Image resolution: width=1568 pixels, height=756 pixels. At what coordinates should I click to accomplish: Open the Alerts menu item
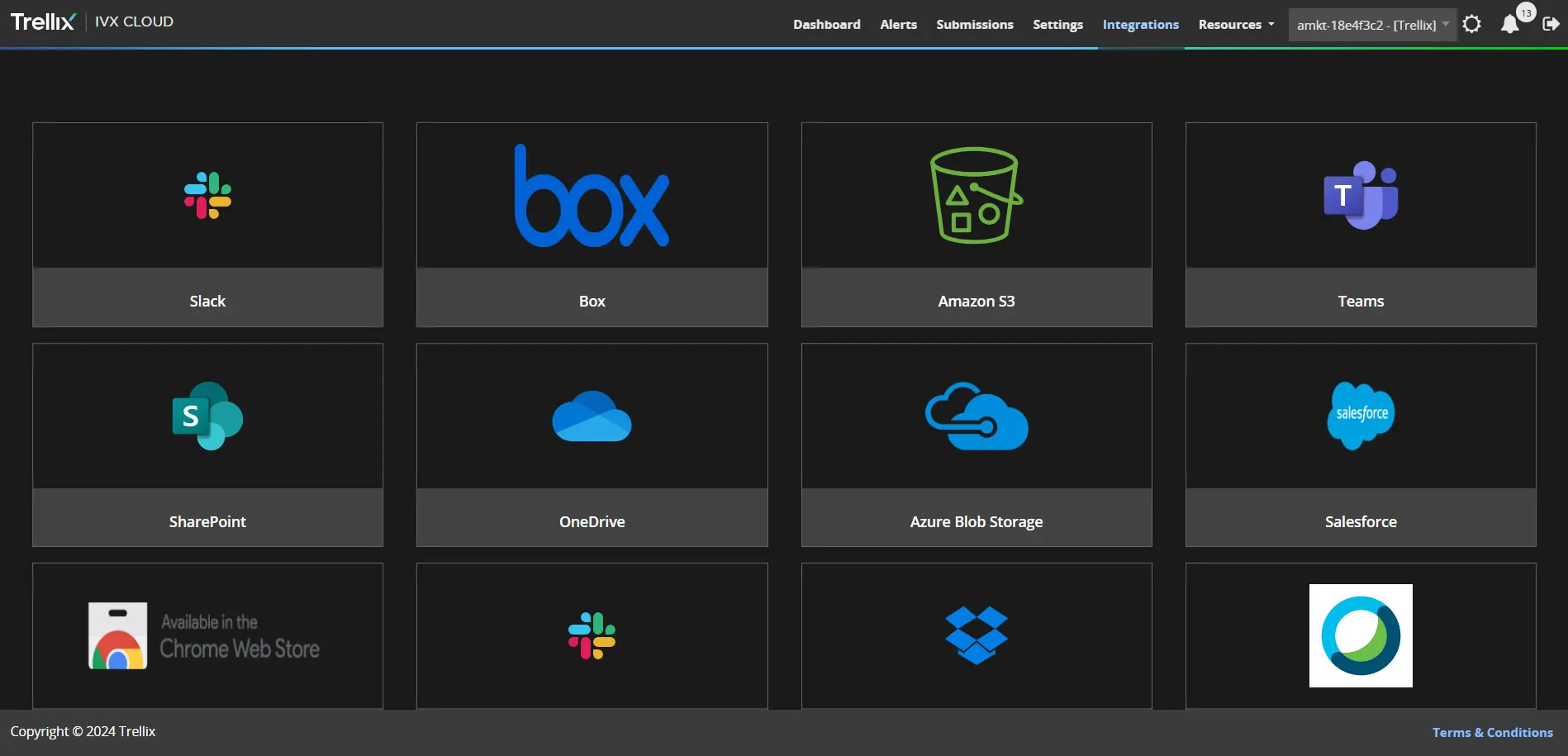tap(899, 25)
